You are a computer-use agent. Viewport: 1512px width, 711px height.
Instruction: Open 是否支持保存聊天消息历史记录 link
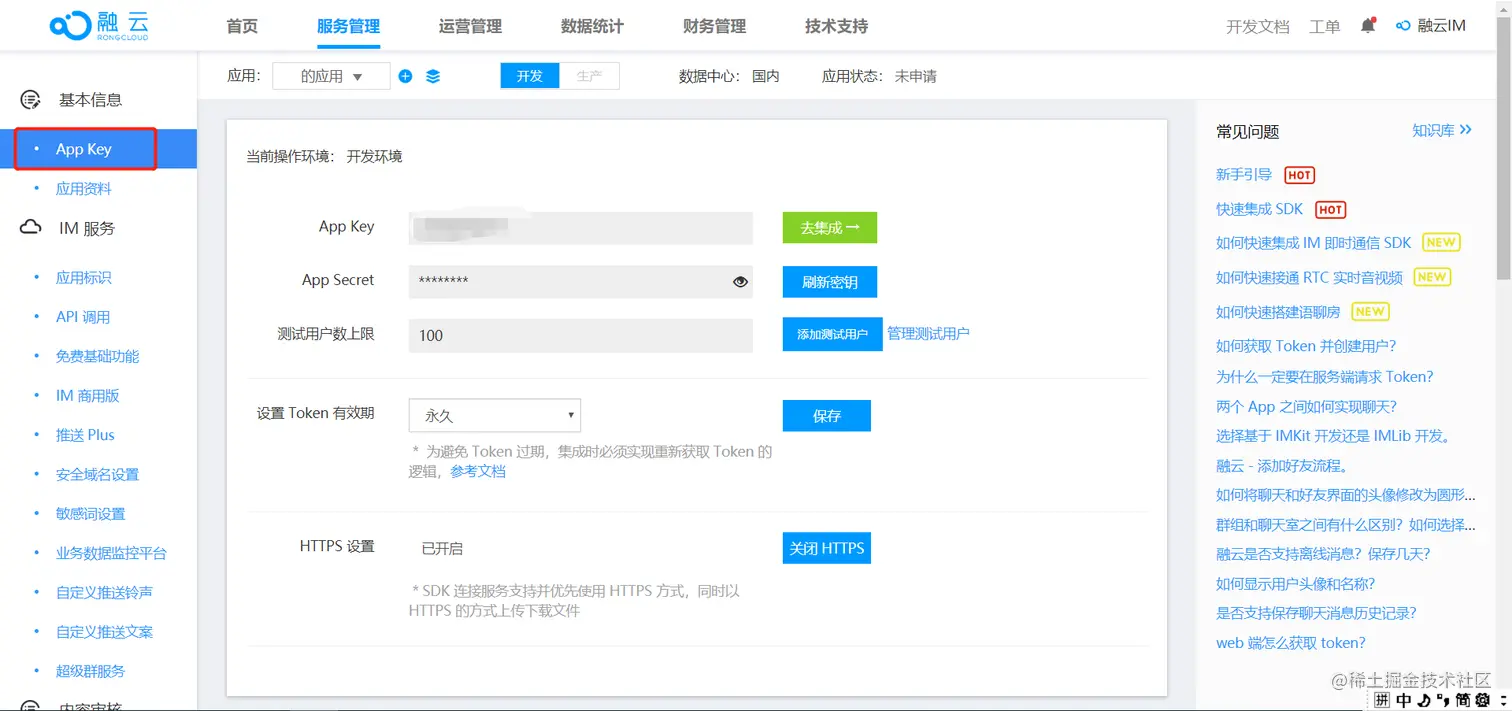pyautogui.click(x=1316, y=613)
